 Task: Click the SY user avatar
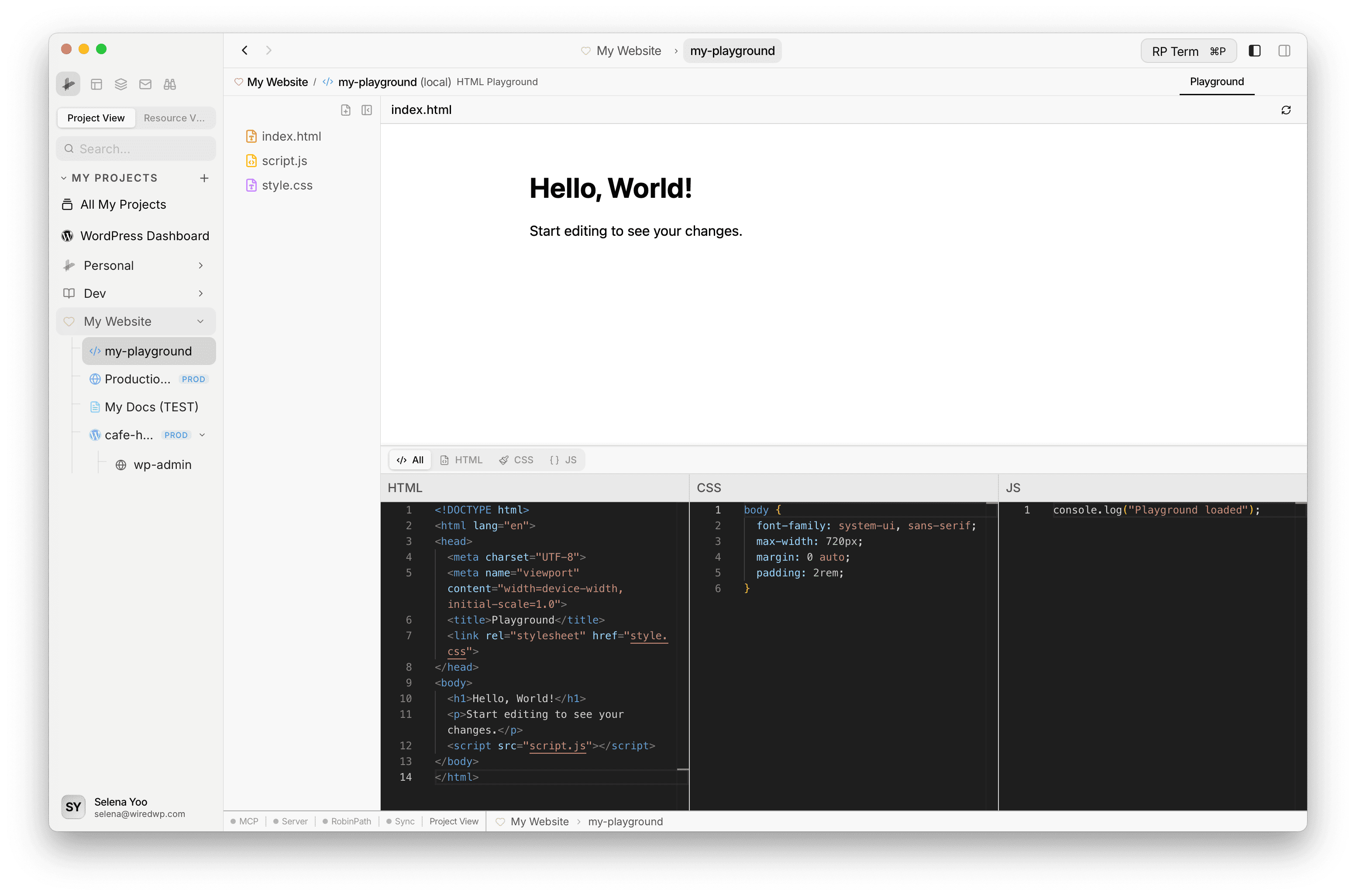73,806
